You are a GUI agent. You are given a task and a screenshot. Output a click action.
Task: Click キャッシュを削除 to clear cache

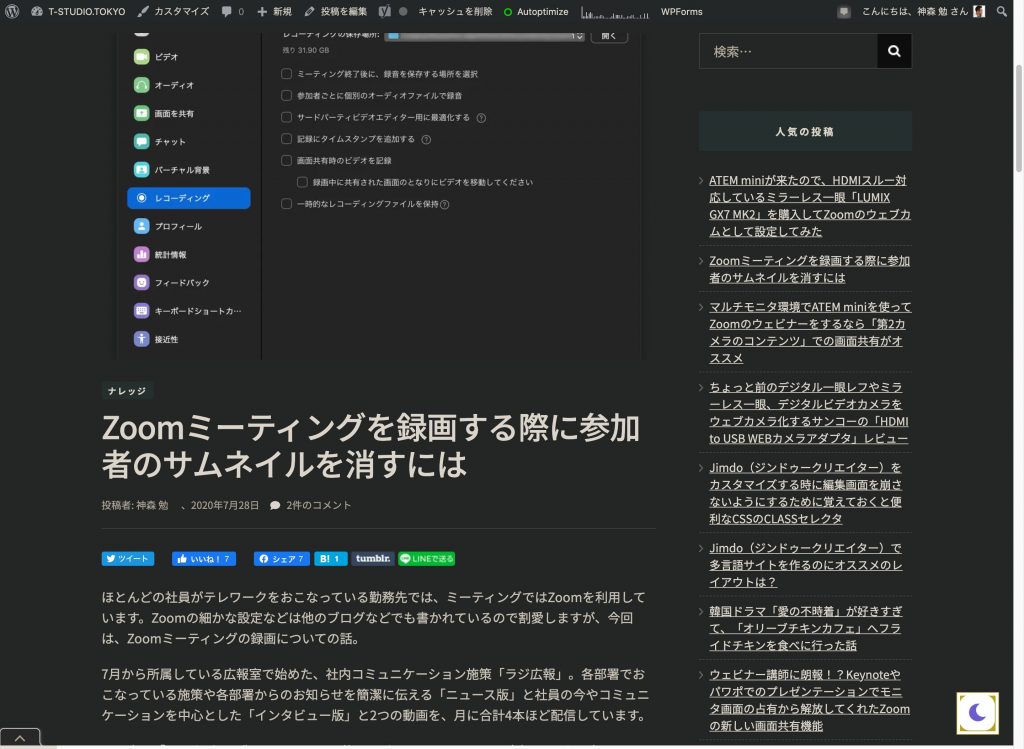point(455,11)
